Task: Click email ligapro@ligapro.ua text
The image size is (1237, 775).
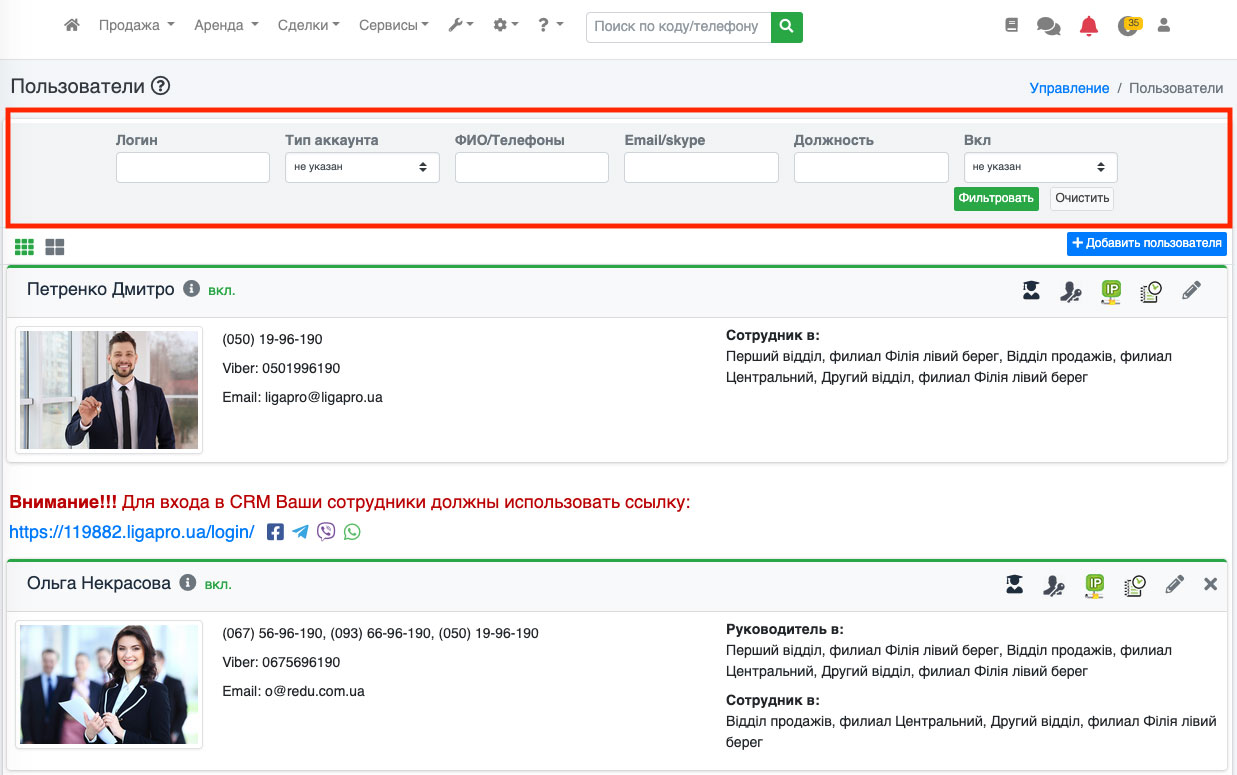Action: pos(323,397)
